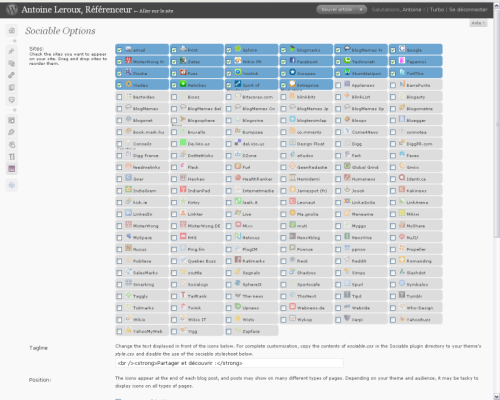Click the Quebec Buzz label
The height and width of the screenshot is (400, 500).
point(202,261)
